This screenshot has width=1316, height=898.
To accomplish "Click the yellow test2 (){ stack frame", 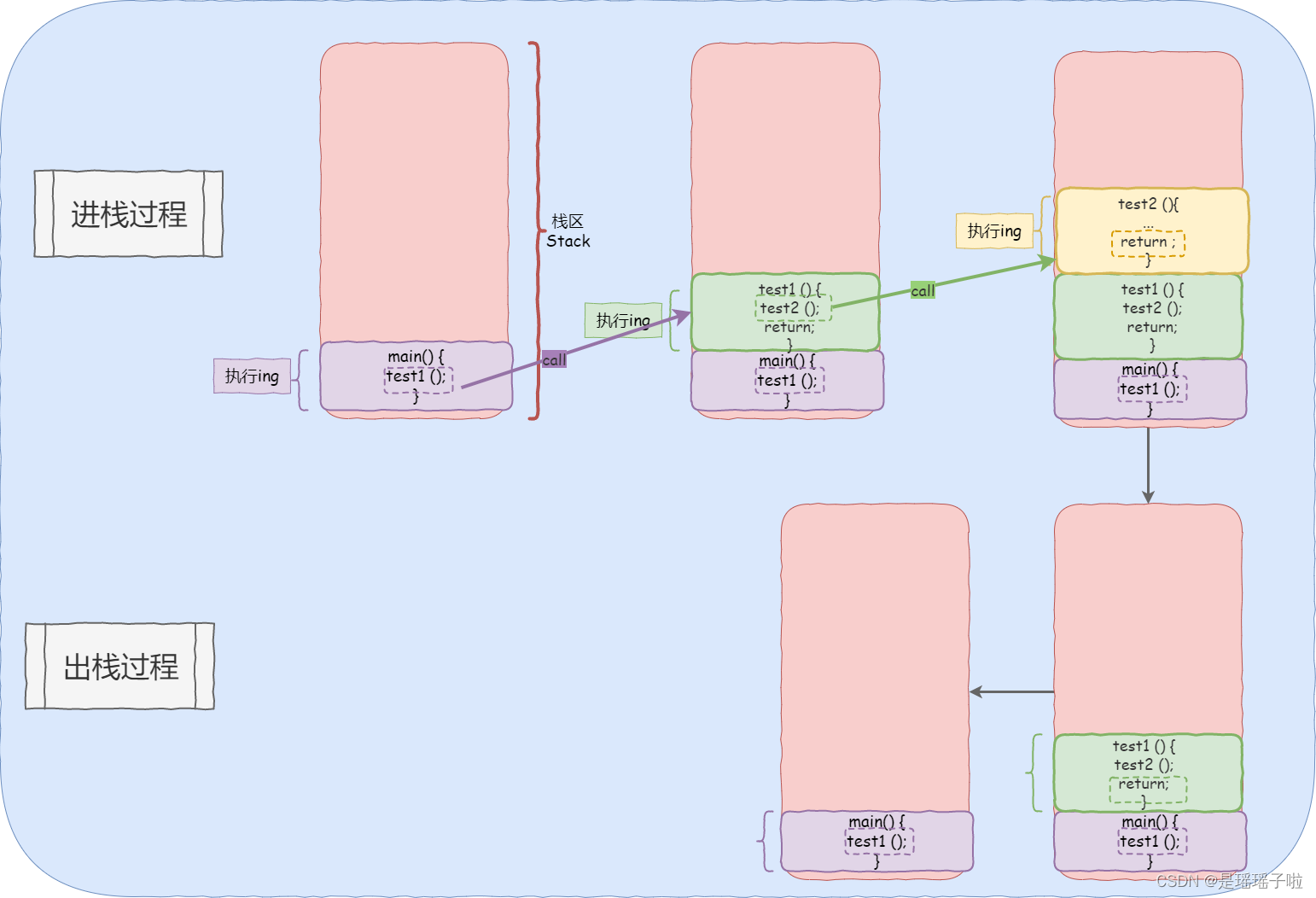I will (1152, 230).
